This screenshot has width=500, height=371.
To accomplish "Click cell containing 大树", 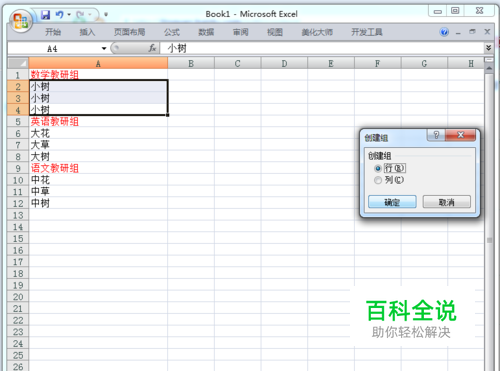I will (98, 157).
